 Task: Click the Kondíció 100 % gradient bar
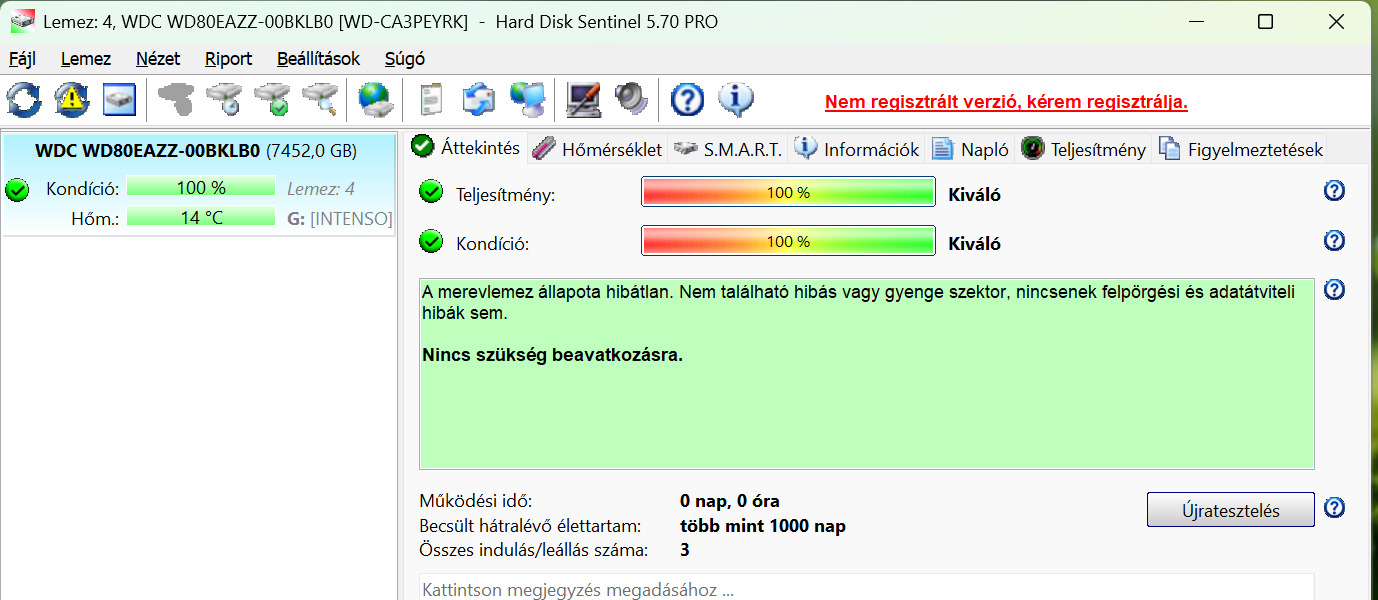point(788,242)
